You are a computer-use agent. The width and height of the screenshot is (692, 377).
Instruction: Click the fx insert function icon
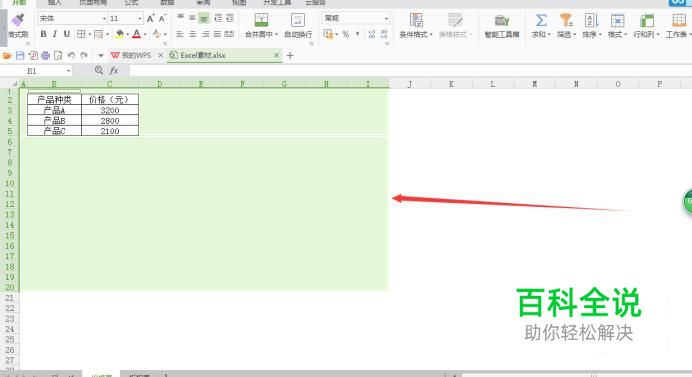114,71
